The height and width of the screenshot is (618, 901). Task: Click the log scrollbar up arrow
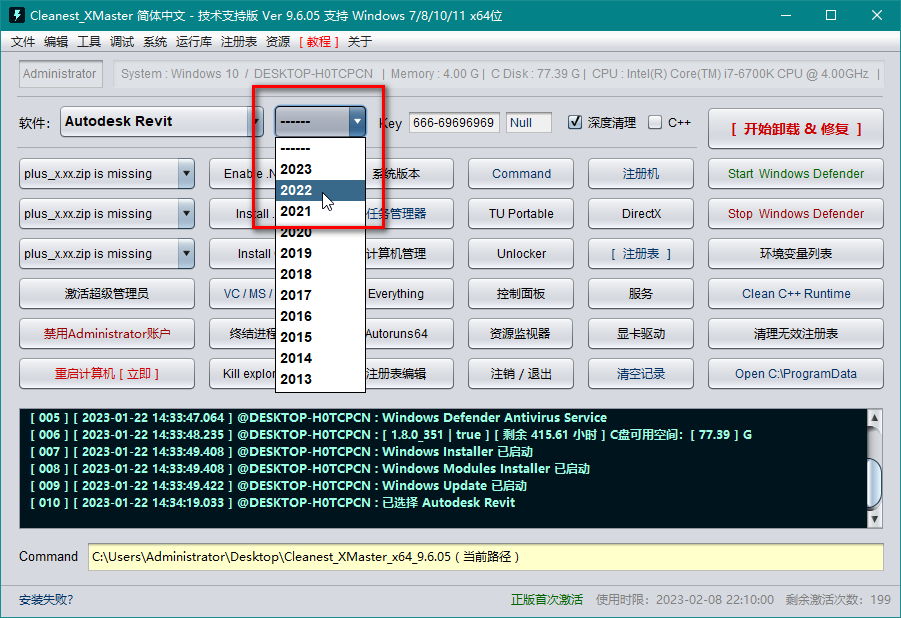coord(875,417)
